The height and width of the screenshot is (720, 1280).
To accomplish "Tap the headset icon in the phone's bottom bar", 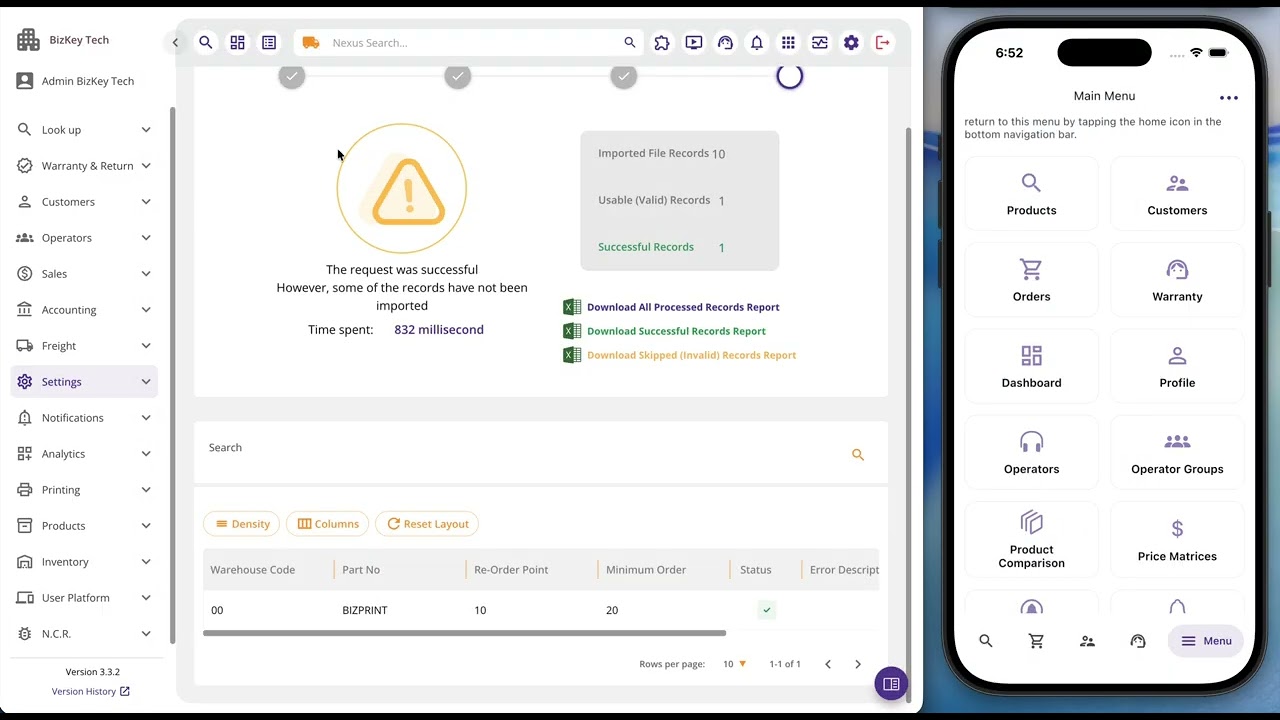I will 1138,641.
